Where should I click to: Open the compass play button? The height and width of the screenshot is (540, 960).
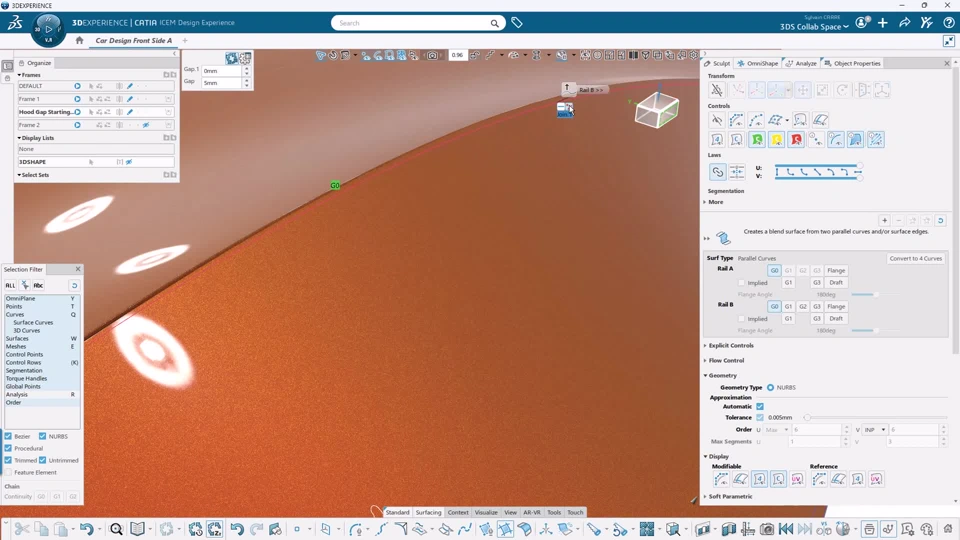coord(48,29)
